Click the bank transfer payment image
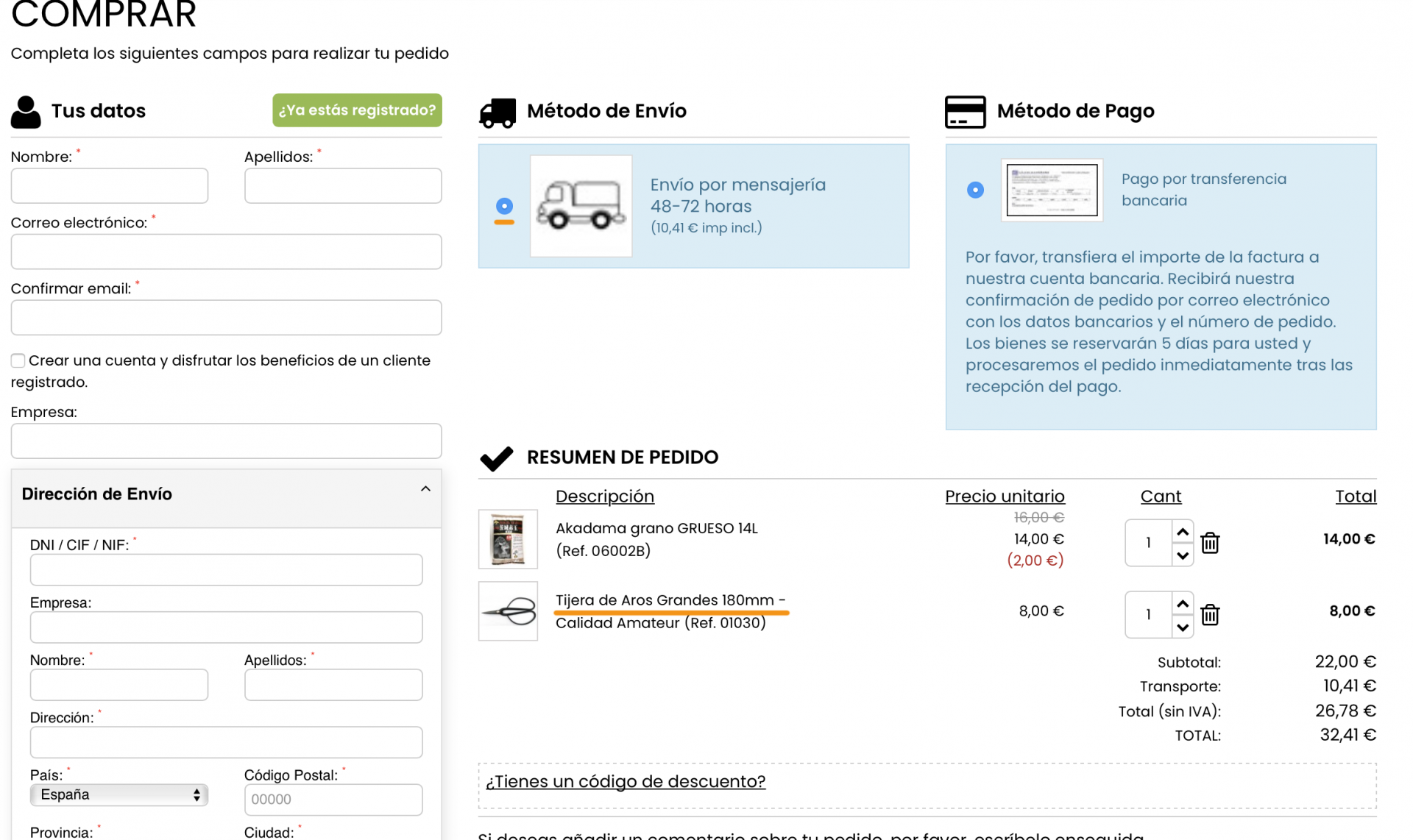The height and width of the screenshot is (840, 1413). click(1052, 190)
